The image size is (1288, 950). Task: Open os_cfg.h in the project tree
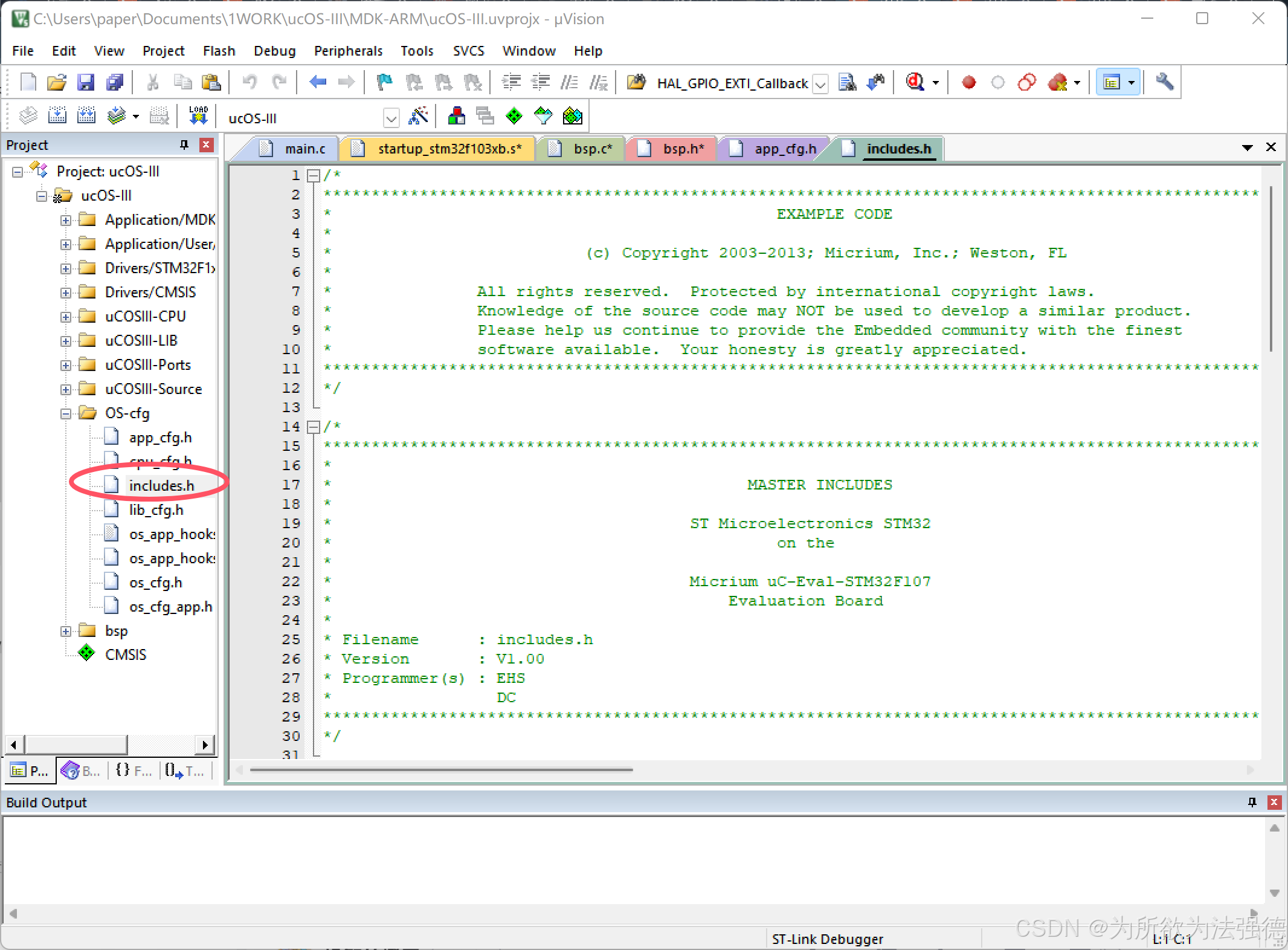pos(155,583)
